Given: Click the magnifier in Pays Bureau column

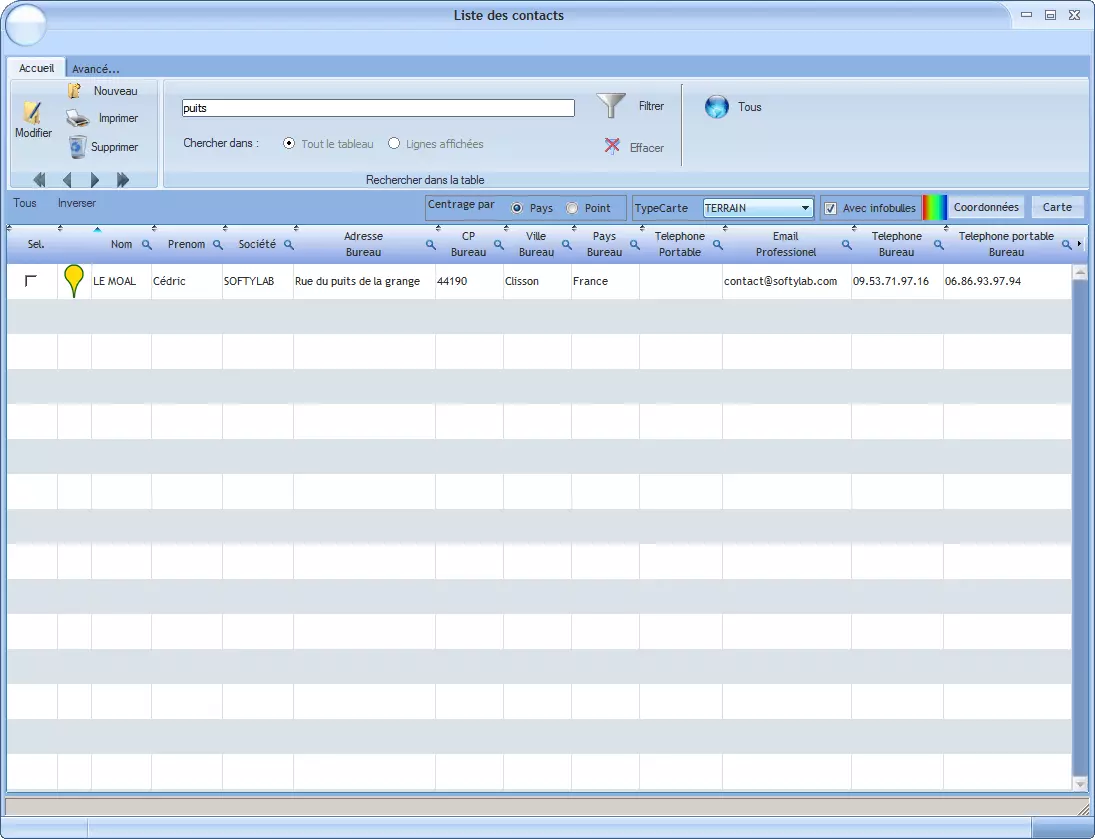Looking at the screenshot, I should pos(635,245).
